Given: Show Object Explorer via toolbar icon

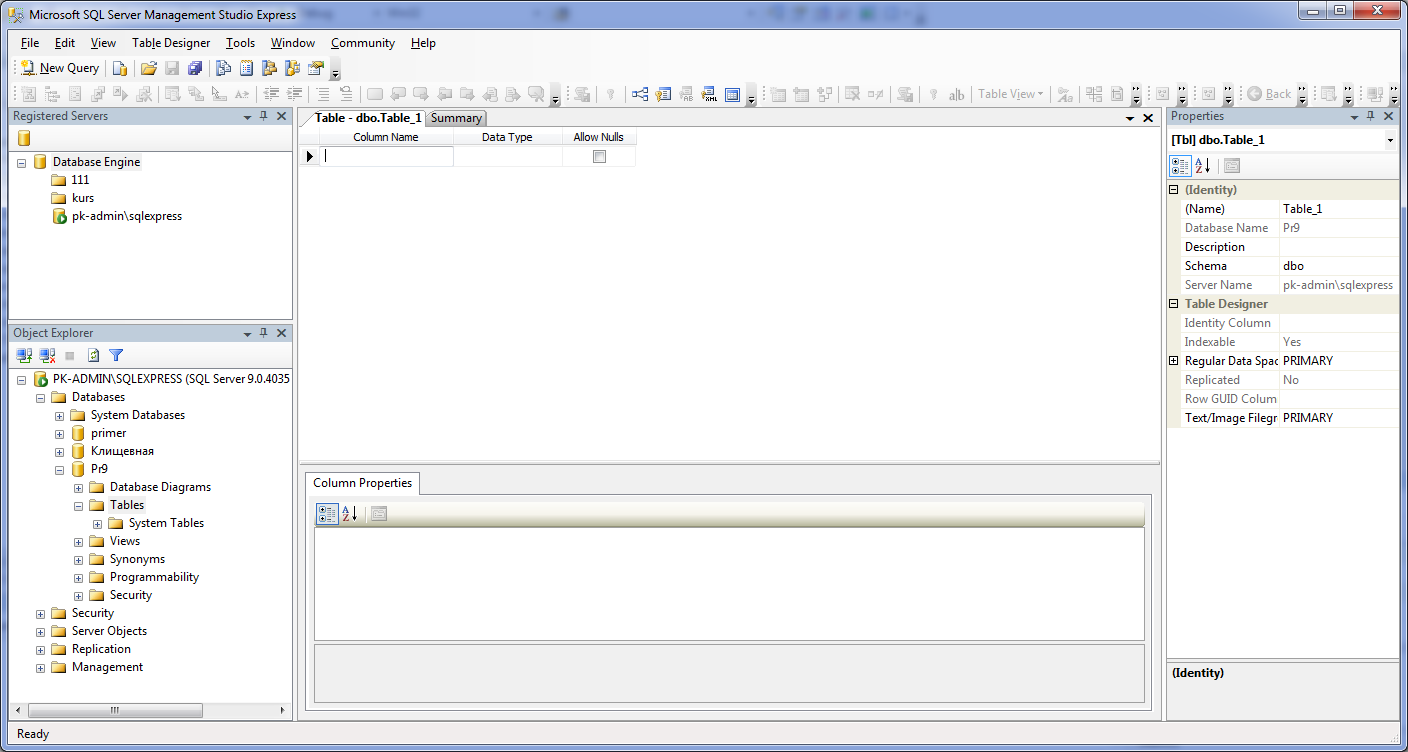Looking at the screenshot, I should [x=269, y=68].
